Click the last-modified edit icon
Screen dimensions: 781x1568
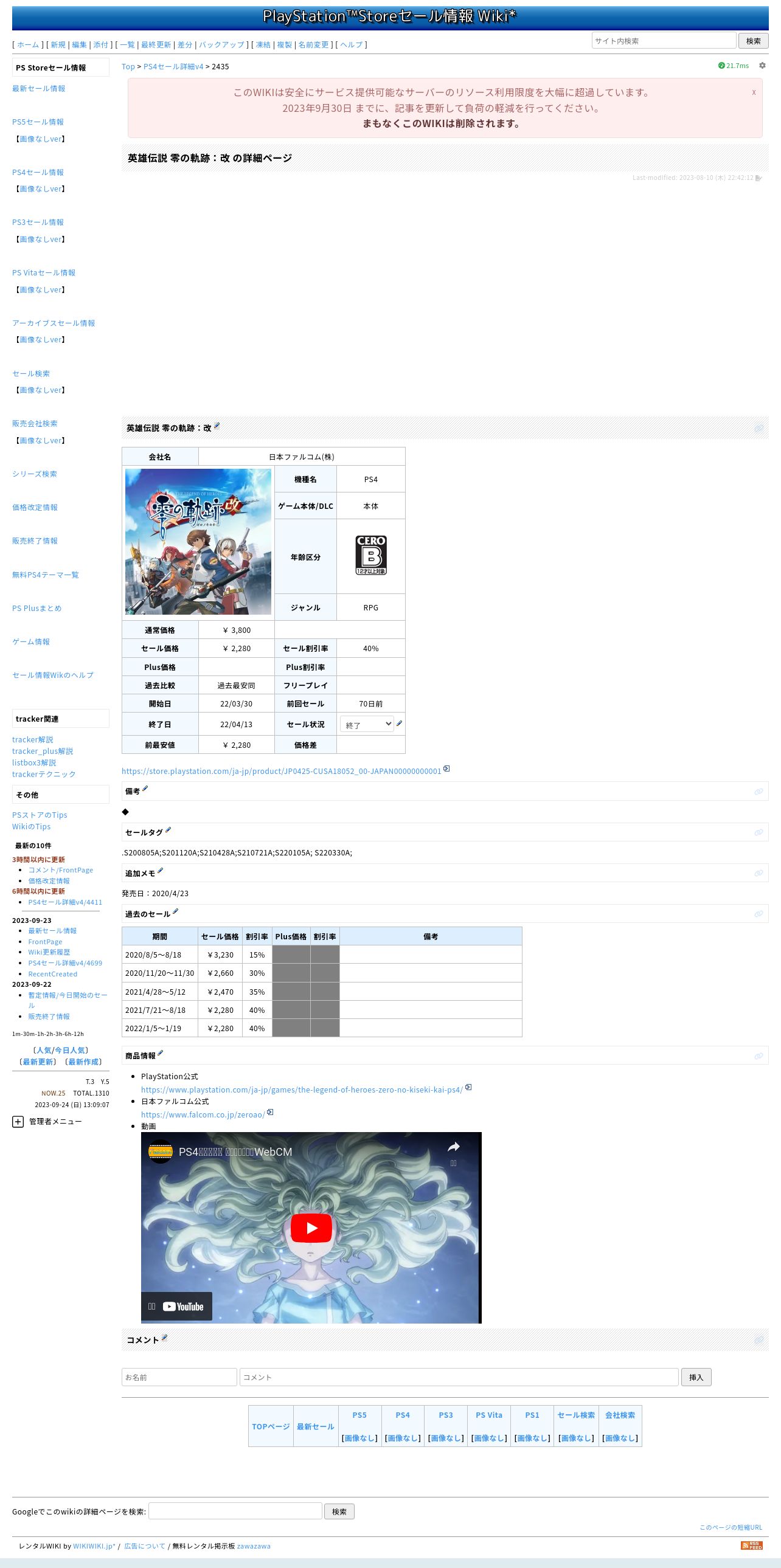[x=758, y=178]
